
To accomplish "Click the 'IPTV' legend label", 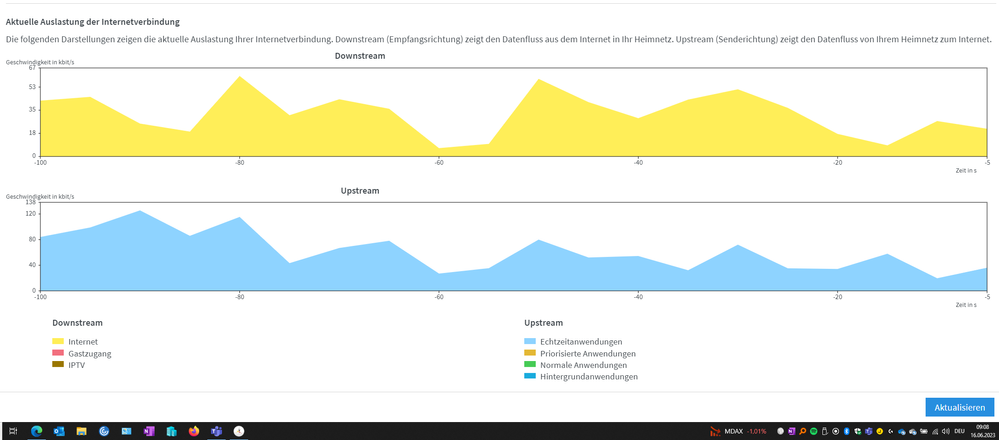I will click(x=76, y=365).
